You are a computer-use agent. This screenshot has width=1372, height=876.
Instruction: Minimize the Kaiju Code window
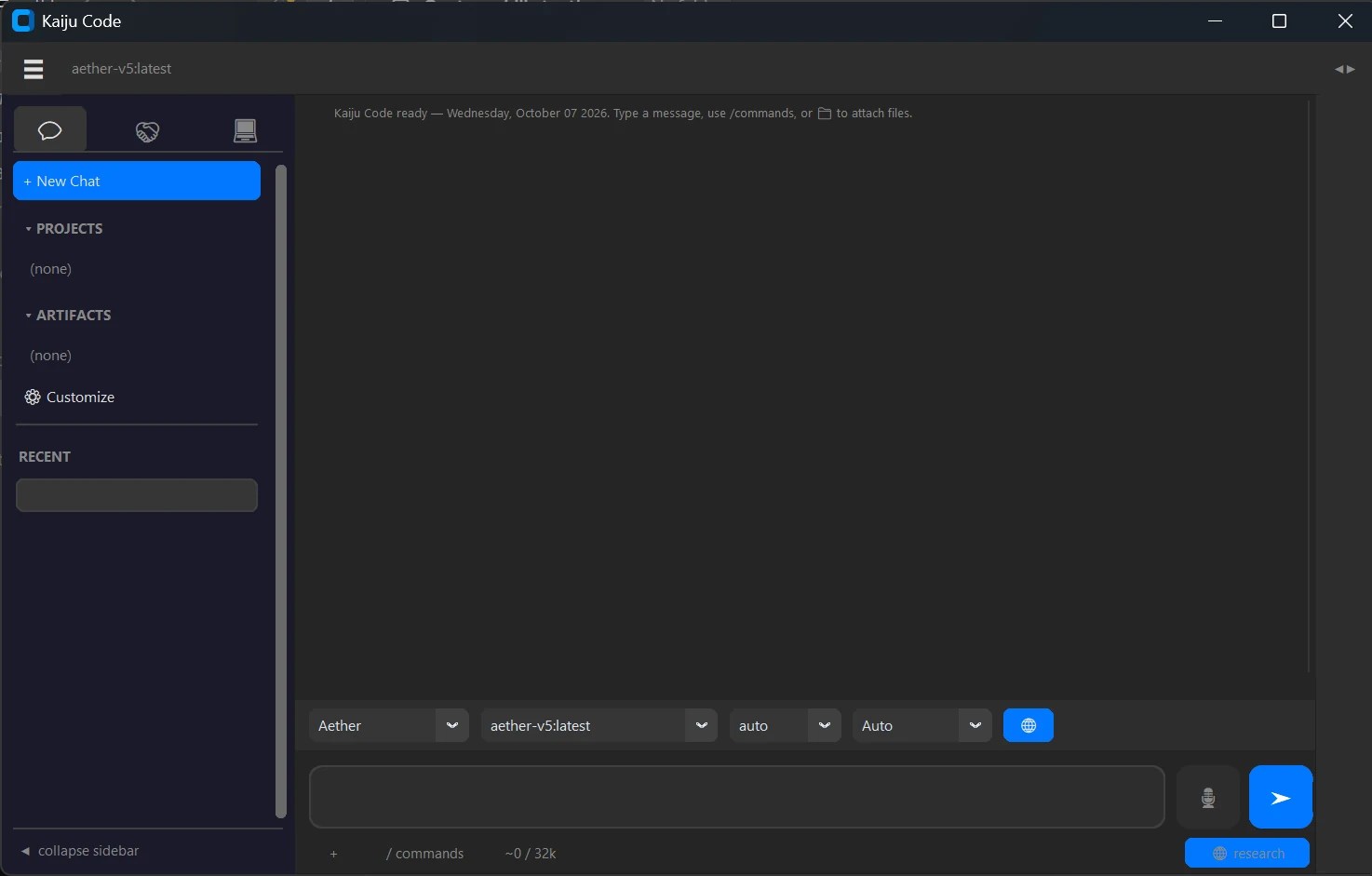click(1215, 20)
